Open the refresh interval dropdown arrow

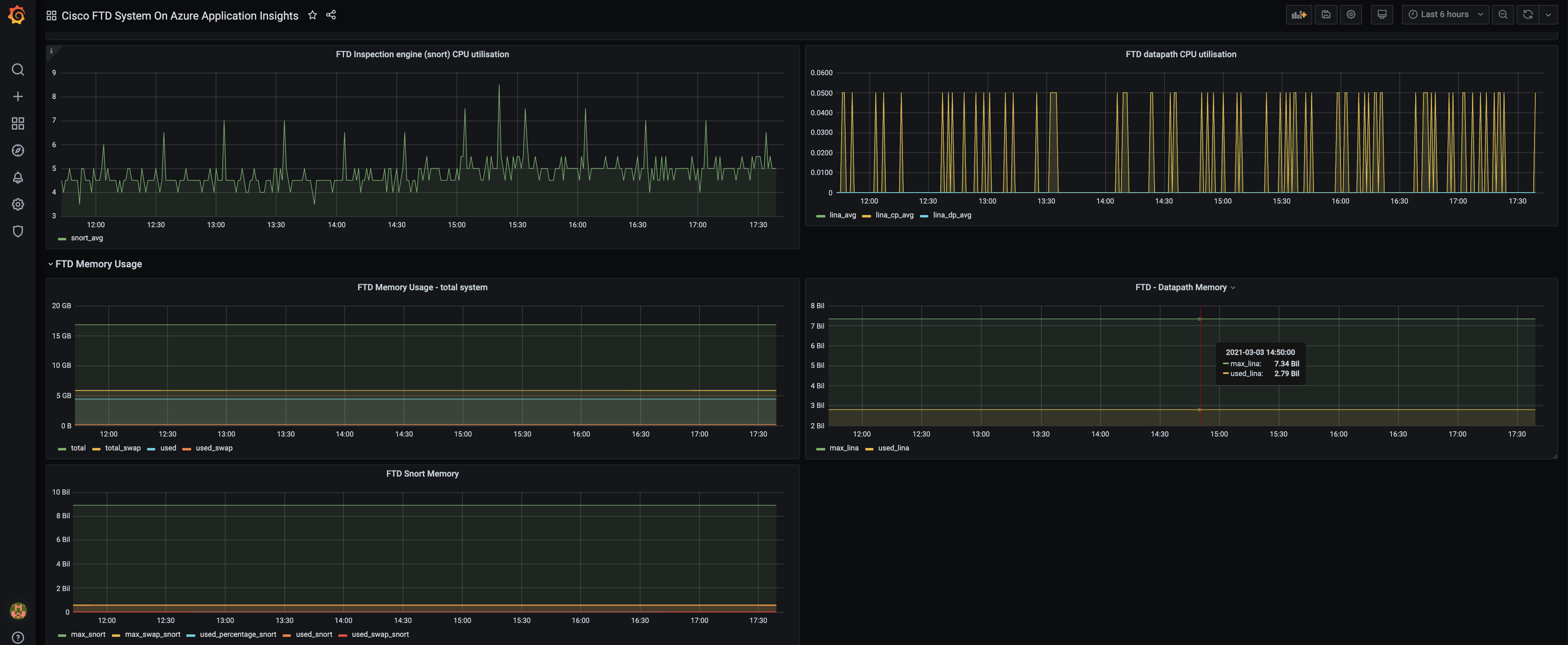(1548, 15)
